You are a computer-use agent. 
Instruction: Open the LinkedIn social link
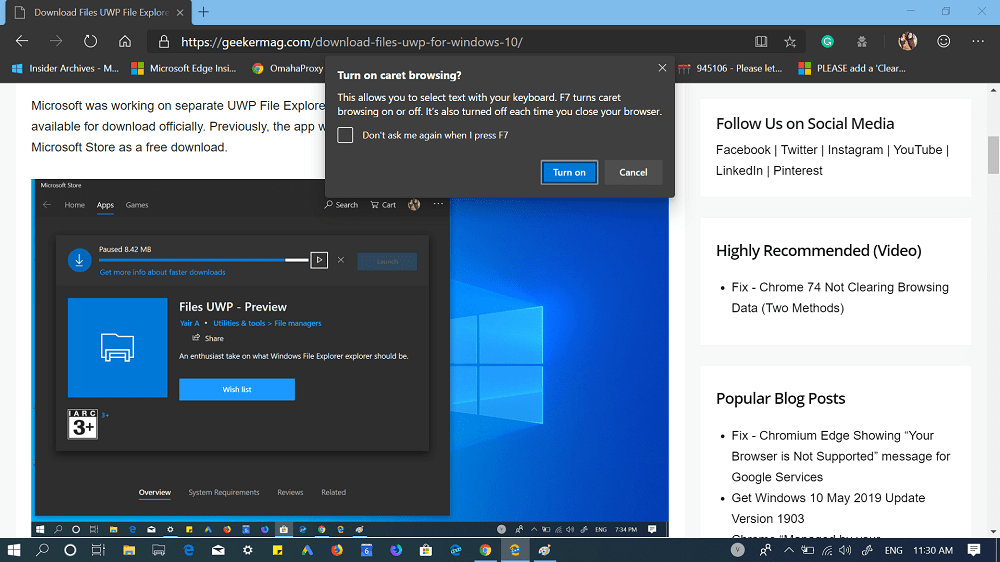tap(739, 171)
